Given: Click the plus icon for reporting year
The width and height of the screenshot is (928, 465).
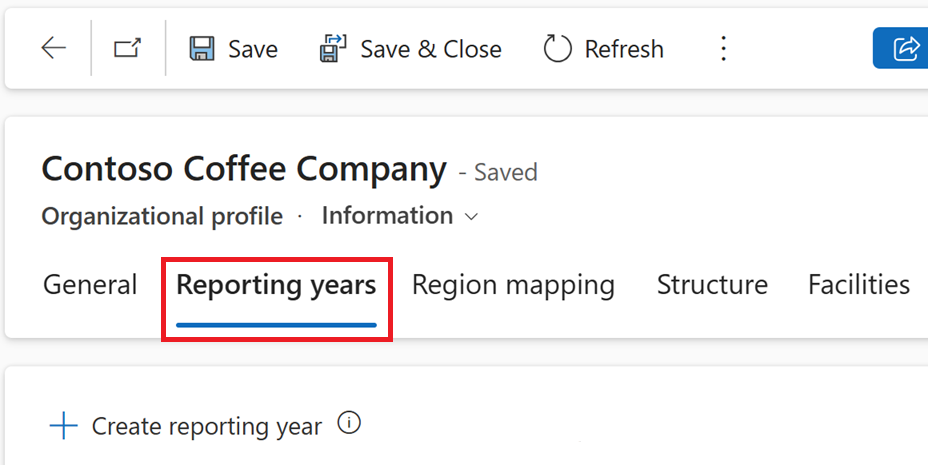Looking at the screenshot, I should (x=63, y=427).
